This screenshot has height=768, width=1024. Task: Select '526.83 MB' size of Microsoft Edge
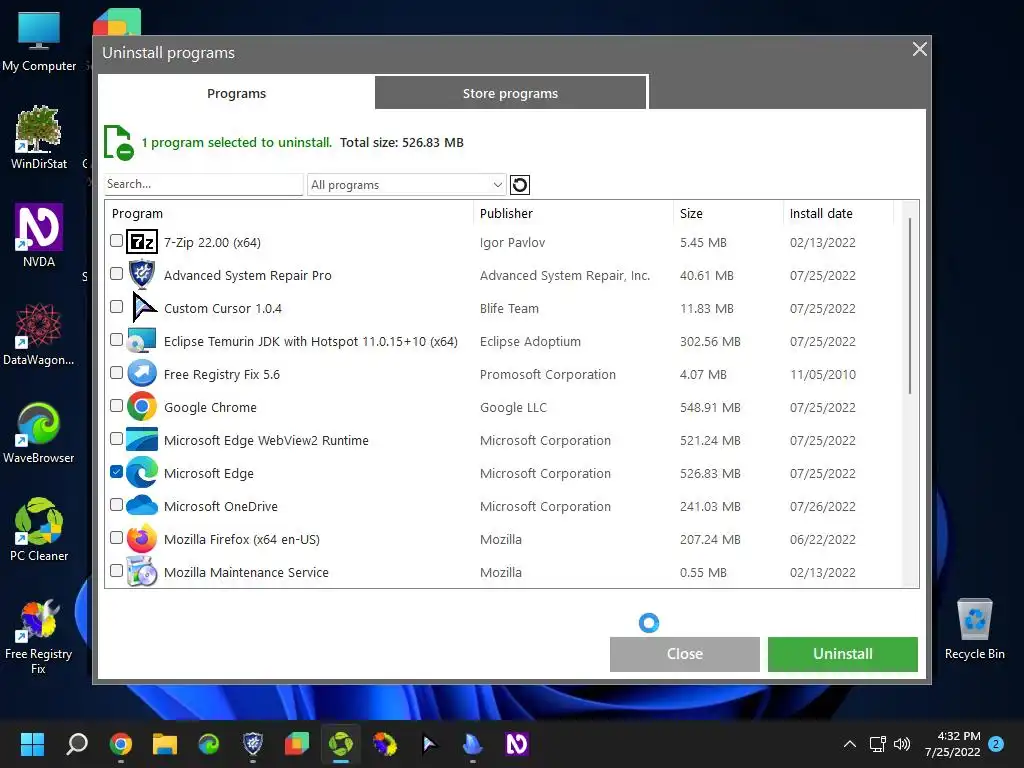pyautogui.click(x=710, y=473)
